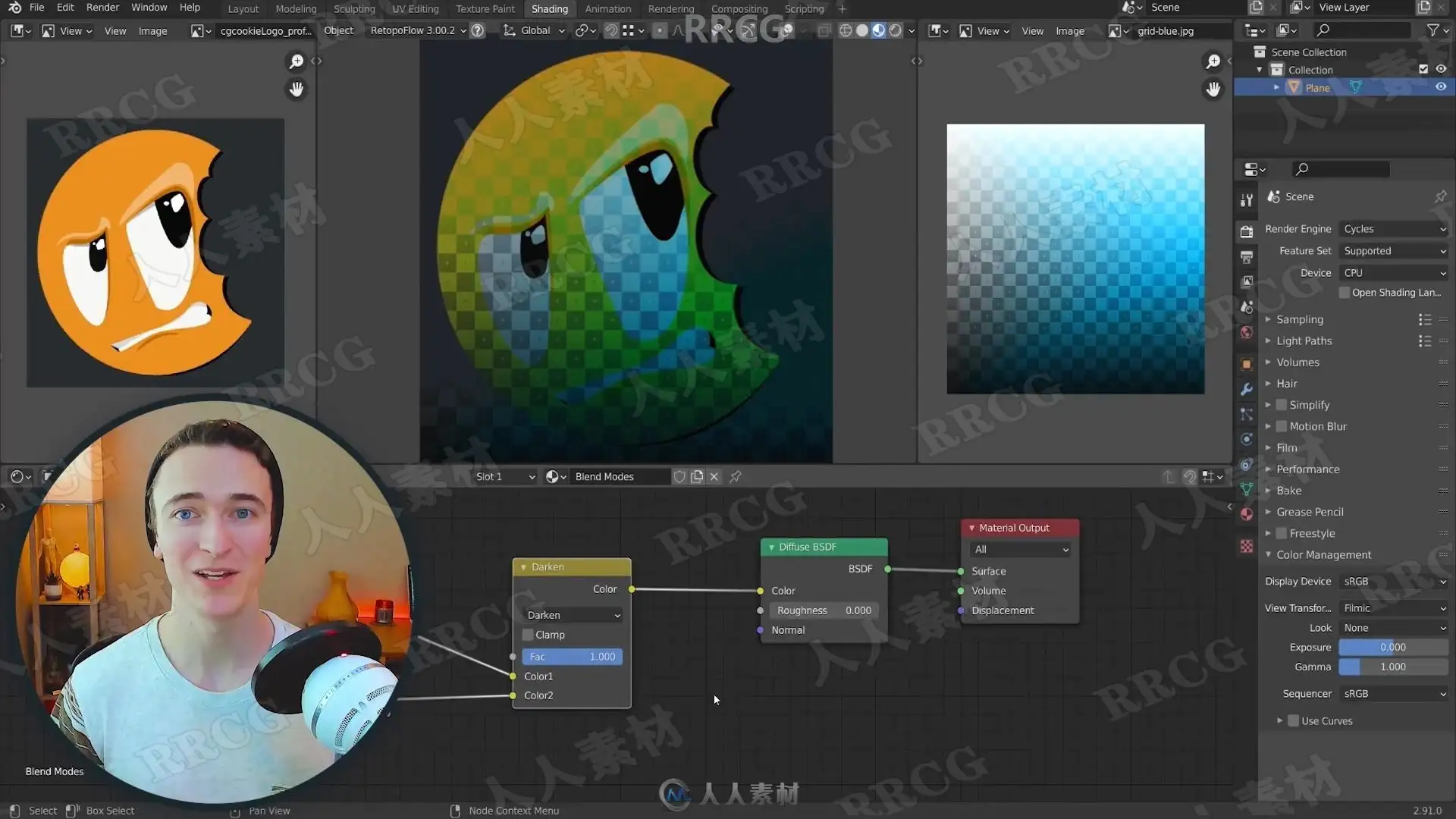Open the Output properties tab
The image size is (1456, 819).
(1246, 257)
